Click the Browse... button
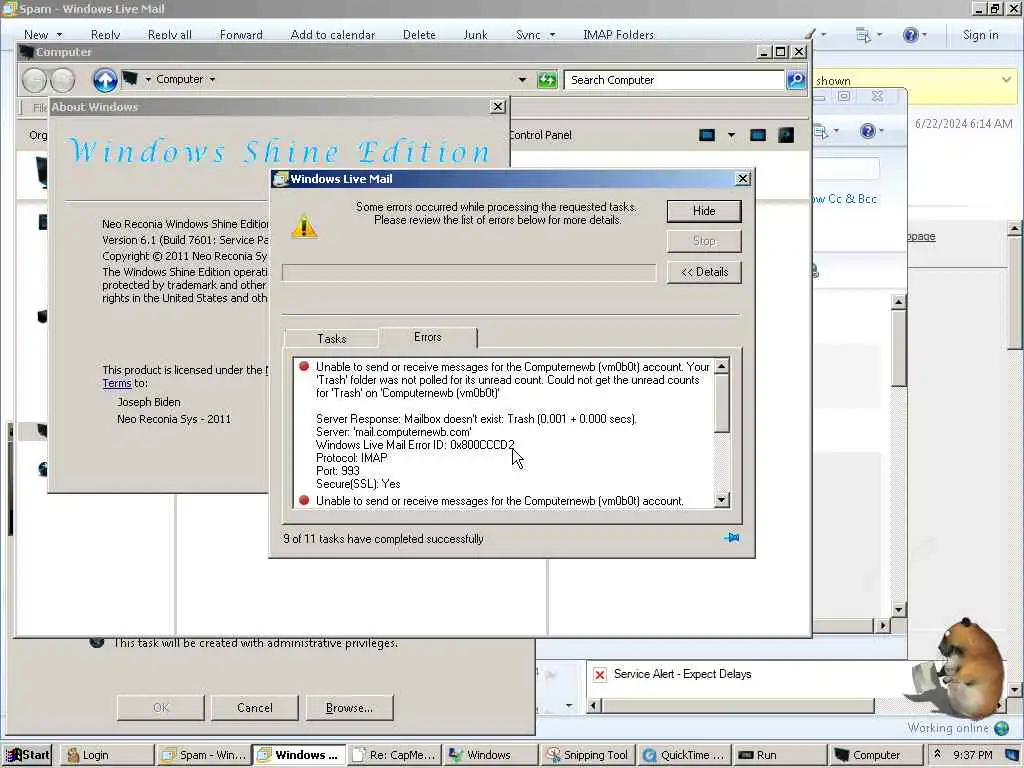Screen dimensions: 1024x768 pyautogui.click(x=349, y=707)
